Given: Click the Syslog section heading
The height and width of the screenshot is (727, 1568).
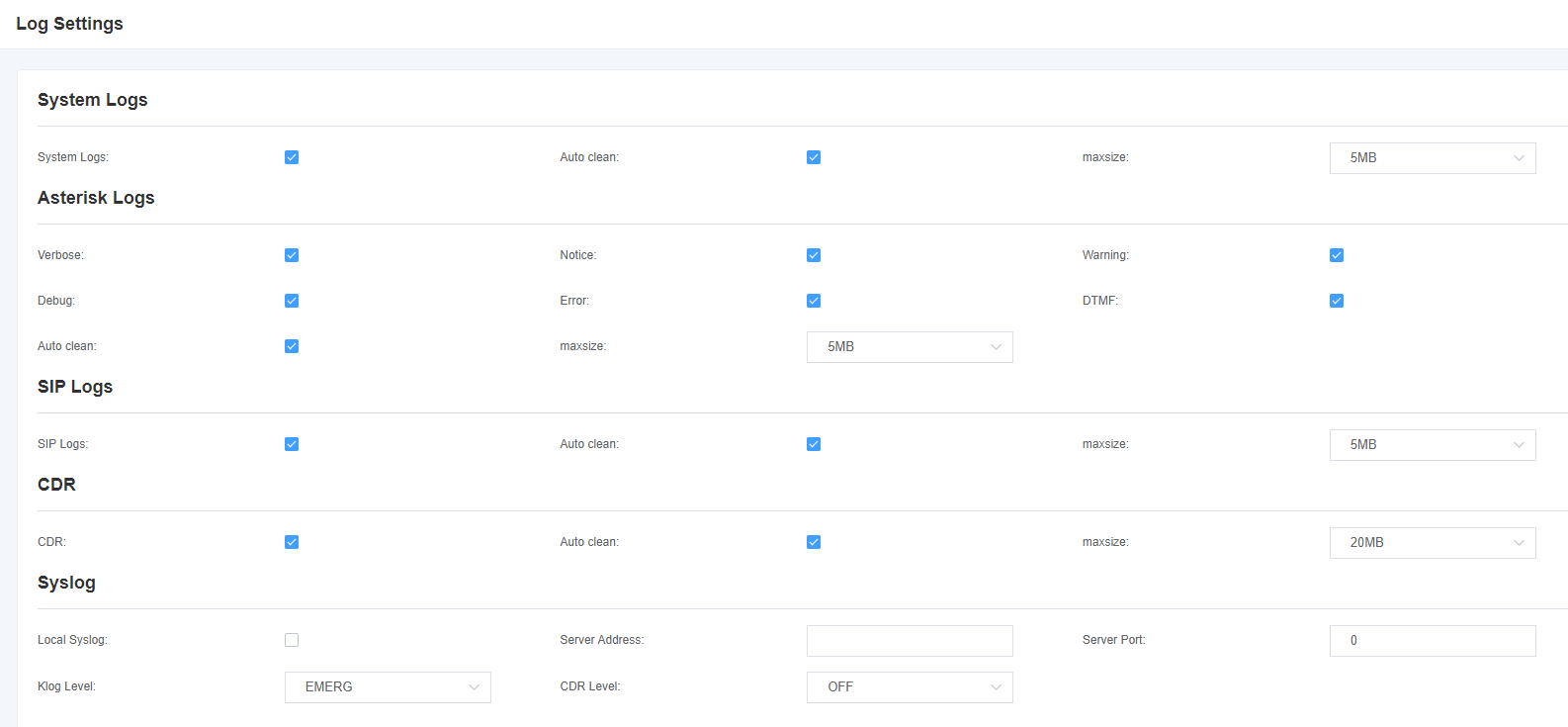Looking at the screenshot, I should click(66, 583).
